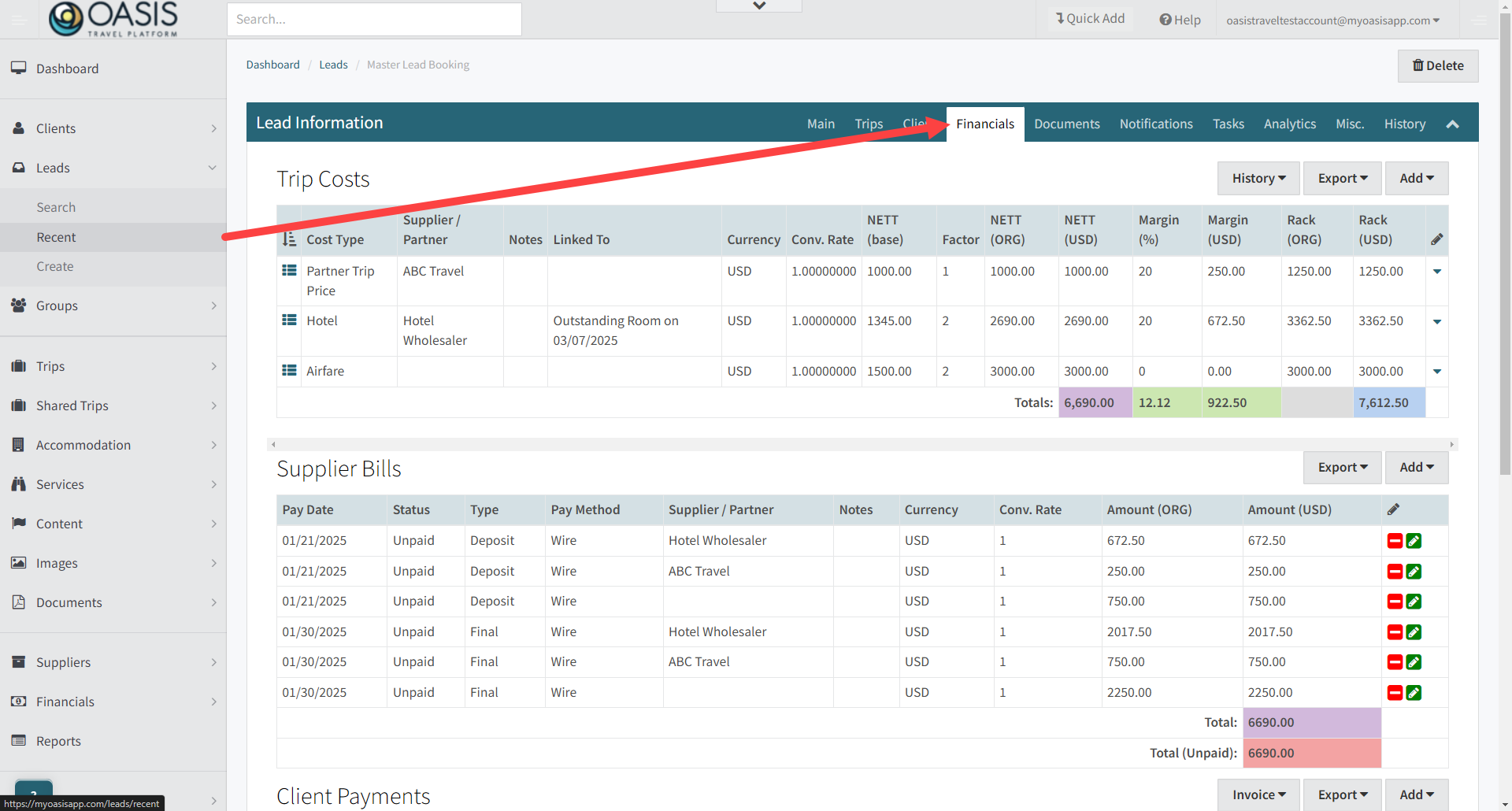The width and height of the screenshot is (1512, 811).
Task: Click the Quick Add button
Action: click(1091, 19)
